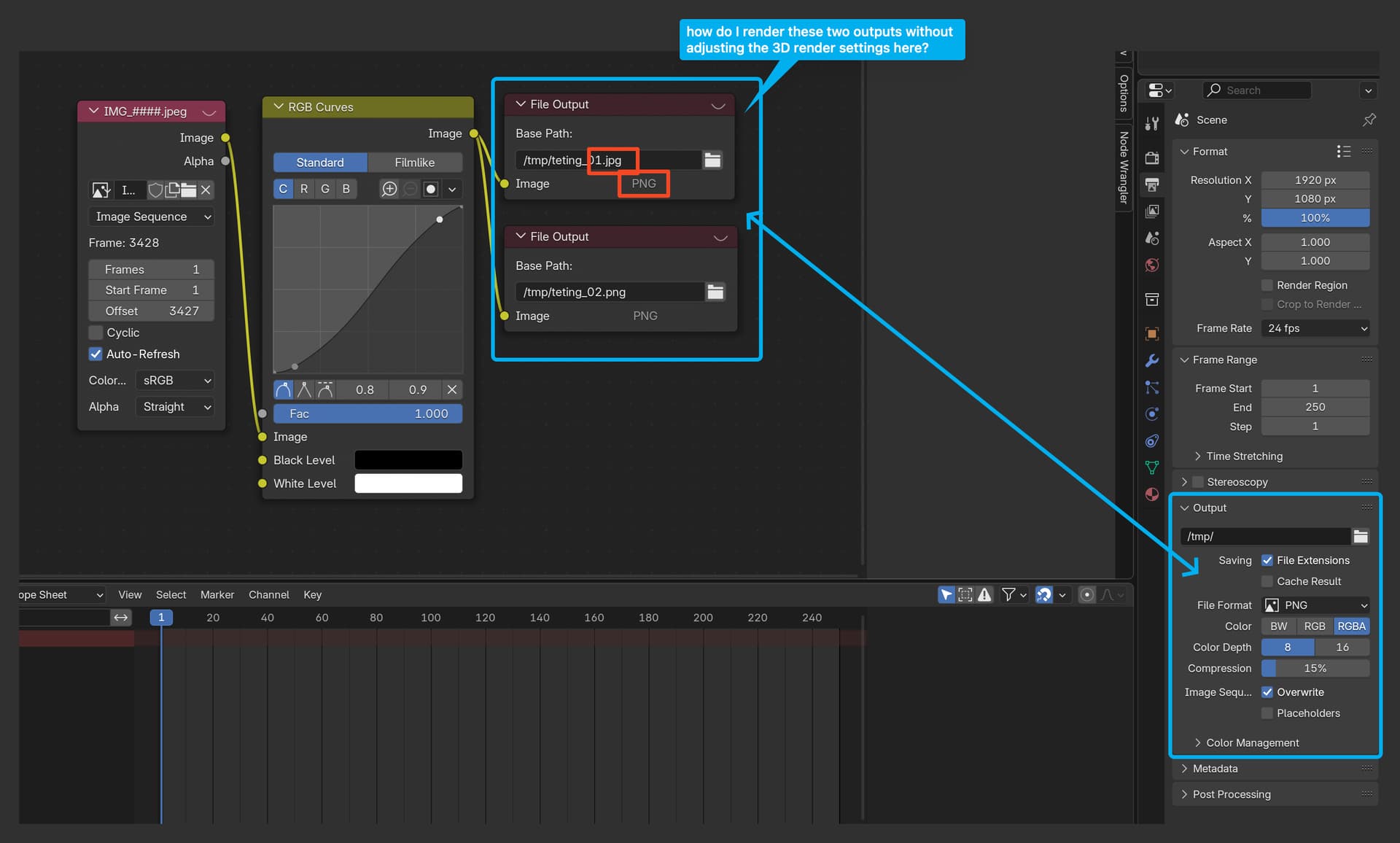Open the Material properties tab
The image size is (1400, 843).
pyautogui.click(x=1152, y=494)
